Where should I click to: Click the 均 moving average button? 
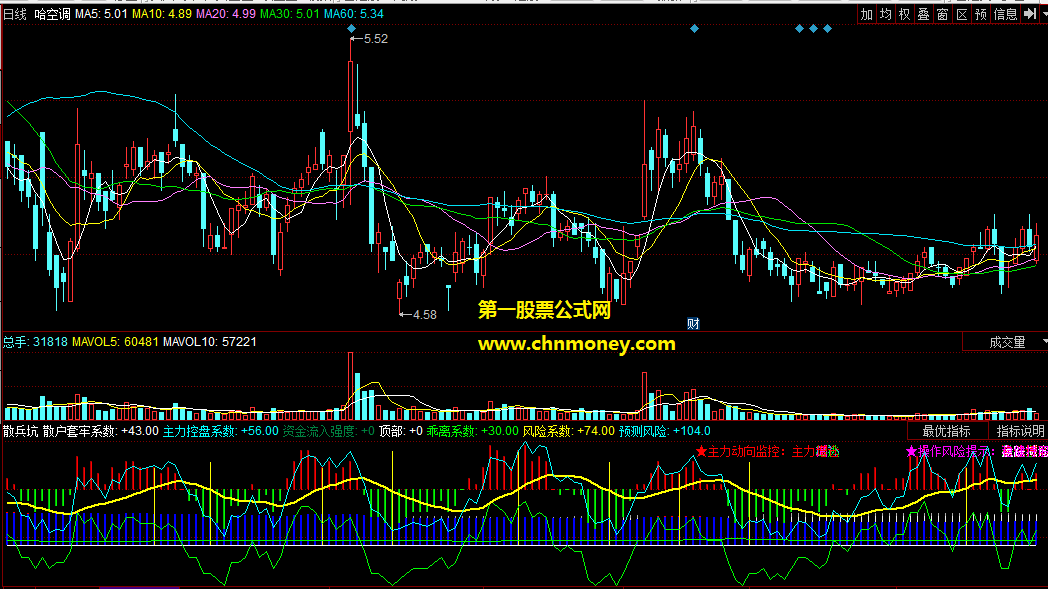pyautogui.click(x=886, y=14)
